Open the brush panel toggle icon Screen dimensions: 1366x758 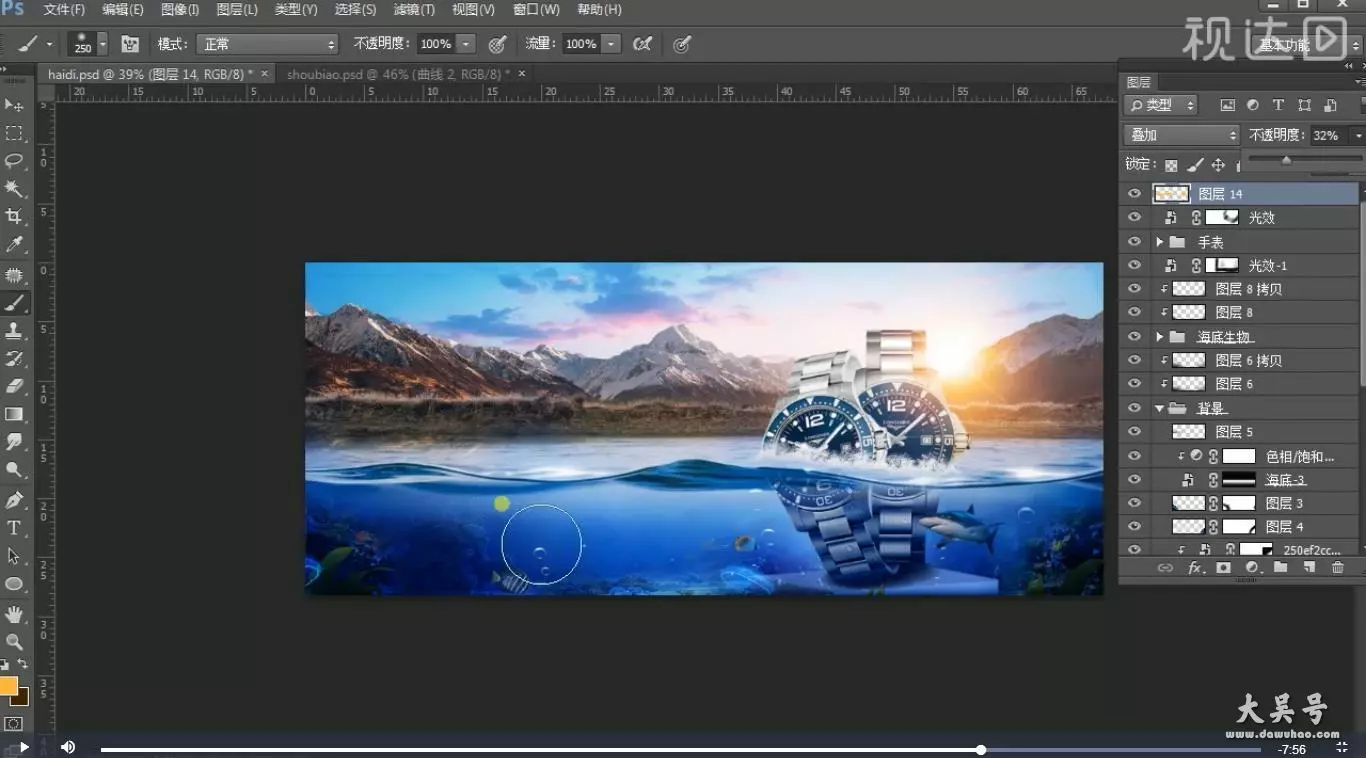(130, 44)
